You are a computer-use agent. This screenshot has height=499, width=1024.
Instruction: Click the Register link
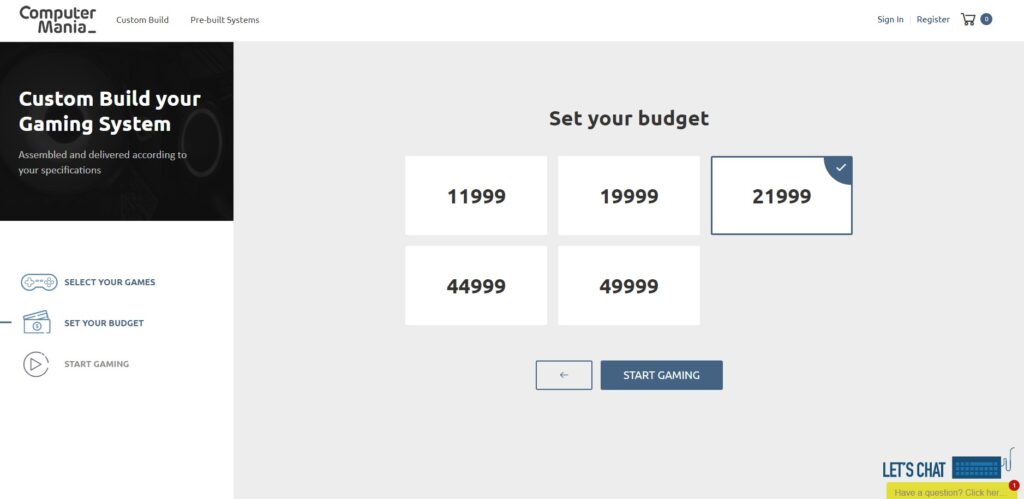coord(933,19)
